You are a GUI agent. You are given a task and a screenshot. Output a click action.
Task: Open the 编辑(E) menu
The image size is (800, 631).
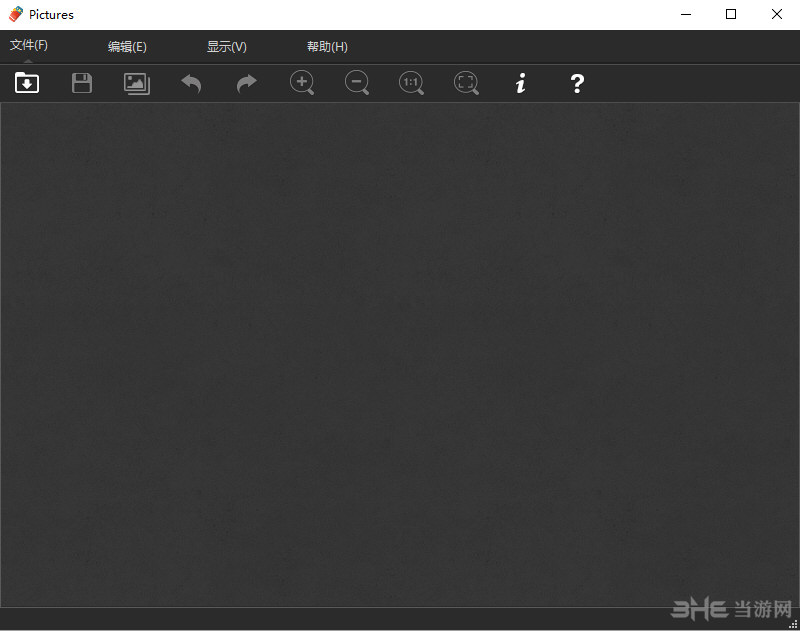(128, 47)
